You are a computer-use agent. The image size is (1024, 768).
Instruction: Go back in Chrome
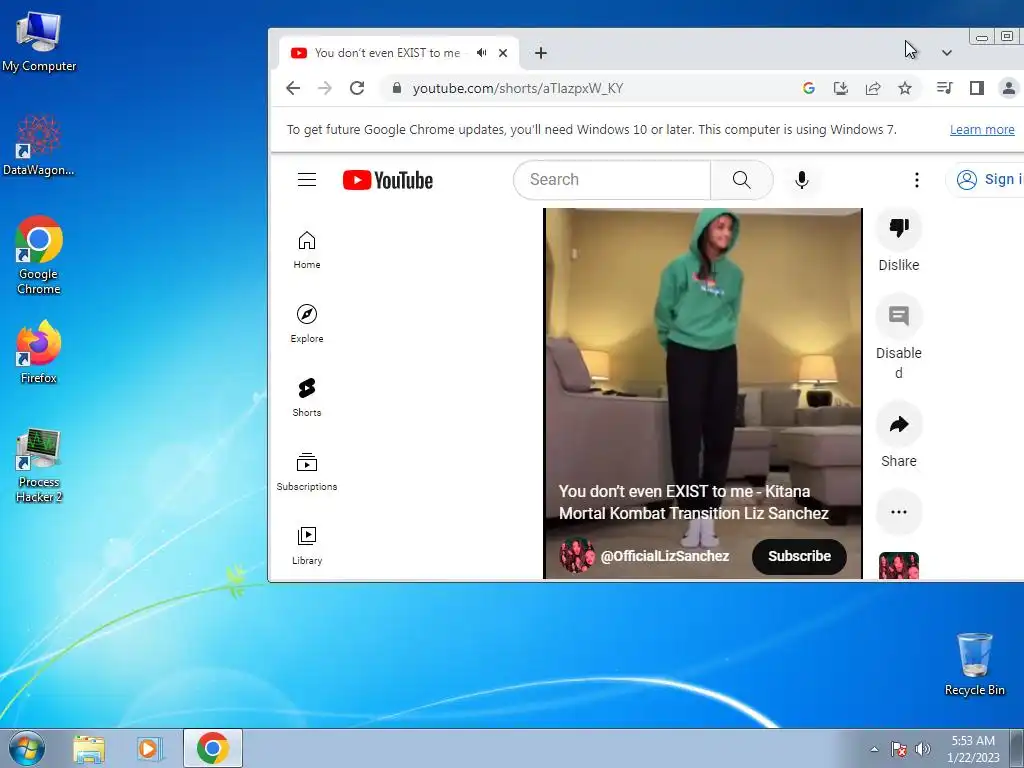tap(293, 88)
